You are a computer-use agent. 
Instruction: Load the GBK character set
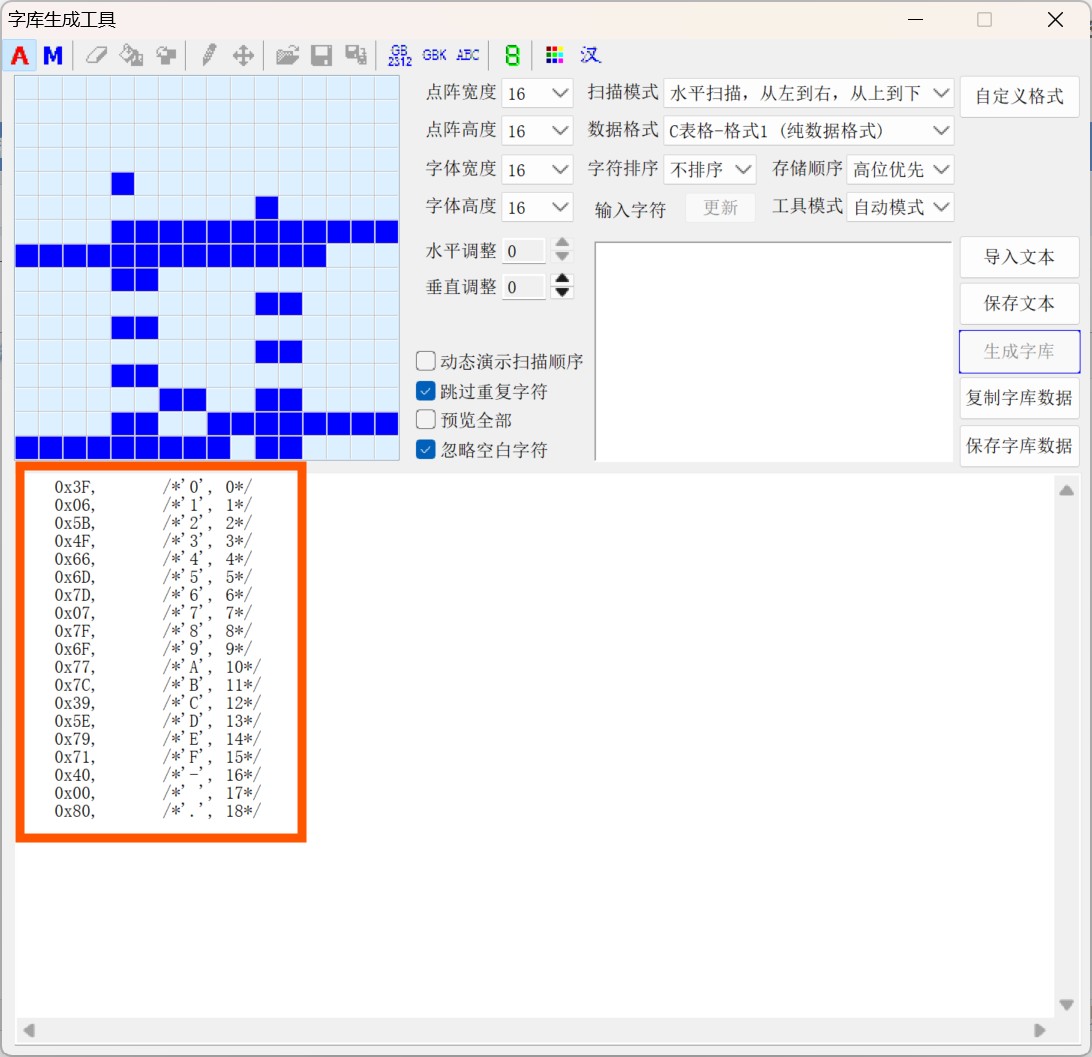(x=435, y=55)
